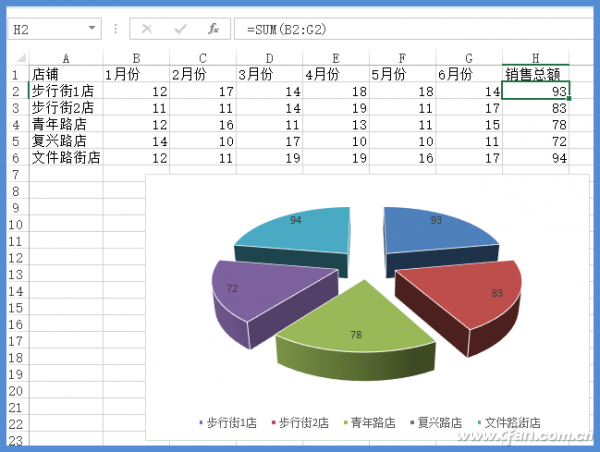Image resolution: width=600 pixels, height=452 pixels.
Task: Select row 6 header
Action: (x=16, y=158)
